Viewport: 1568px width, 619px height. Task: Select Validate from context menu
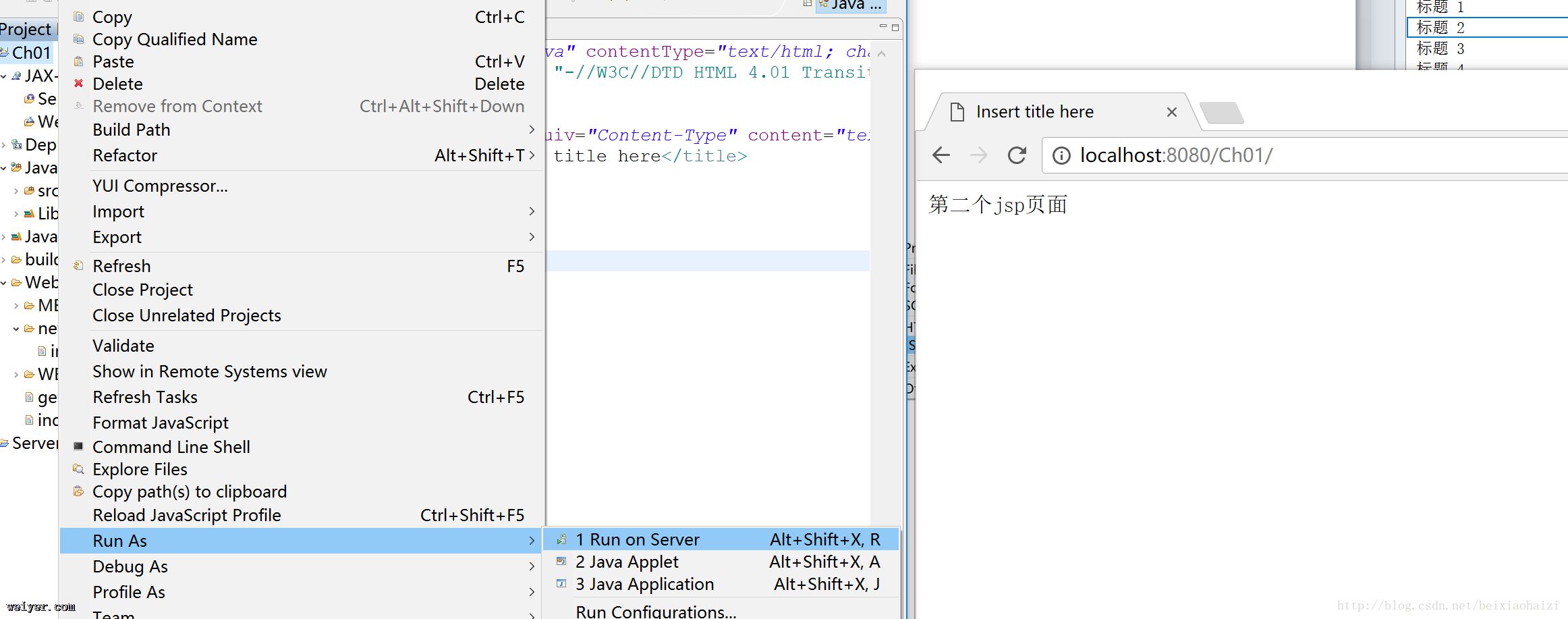123,346
